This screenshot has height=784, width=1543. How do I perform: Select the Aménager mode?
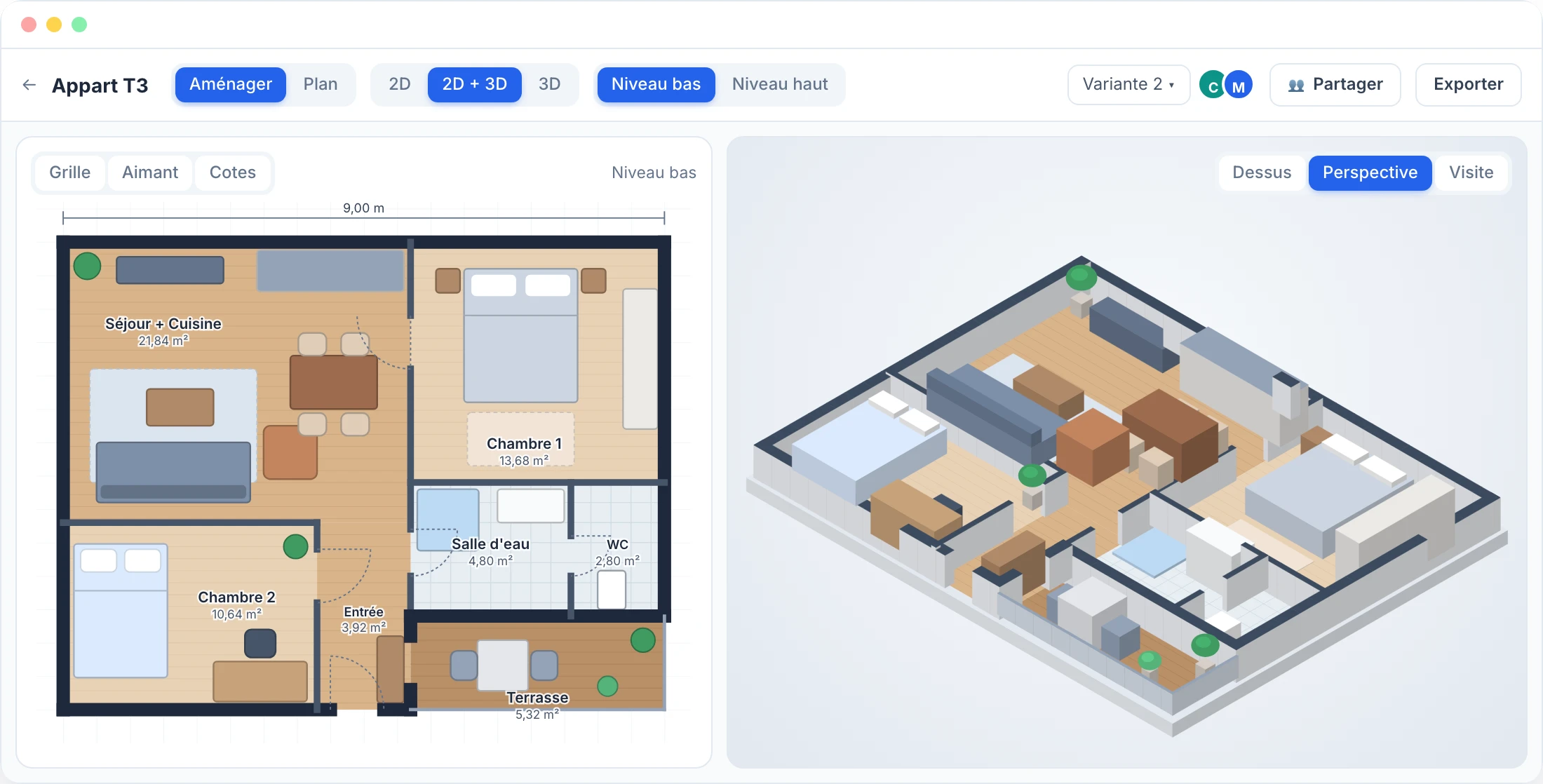230,85
